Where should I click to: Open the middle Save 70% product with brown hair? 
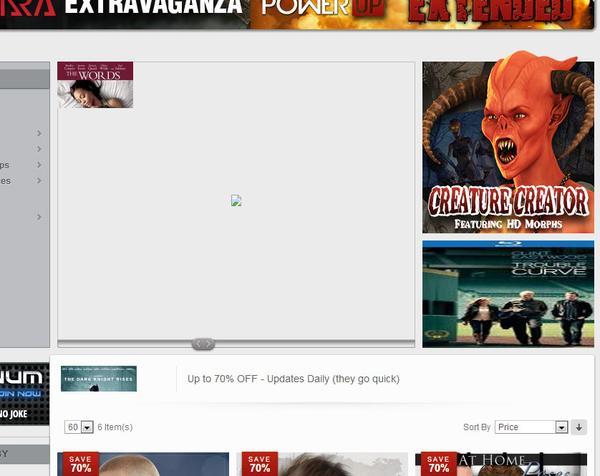[322, 464]
